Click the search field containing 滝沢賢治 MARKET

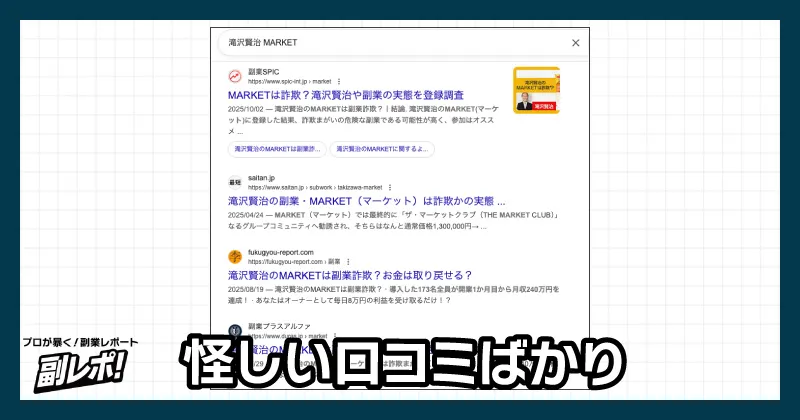click(x=401, y=43)
